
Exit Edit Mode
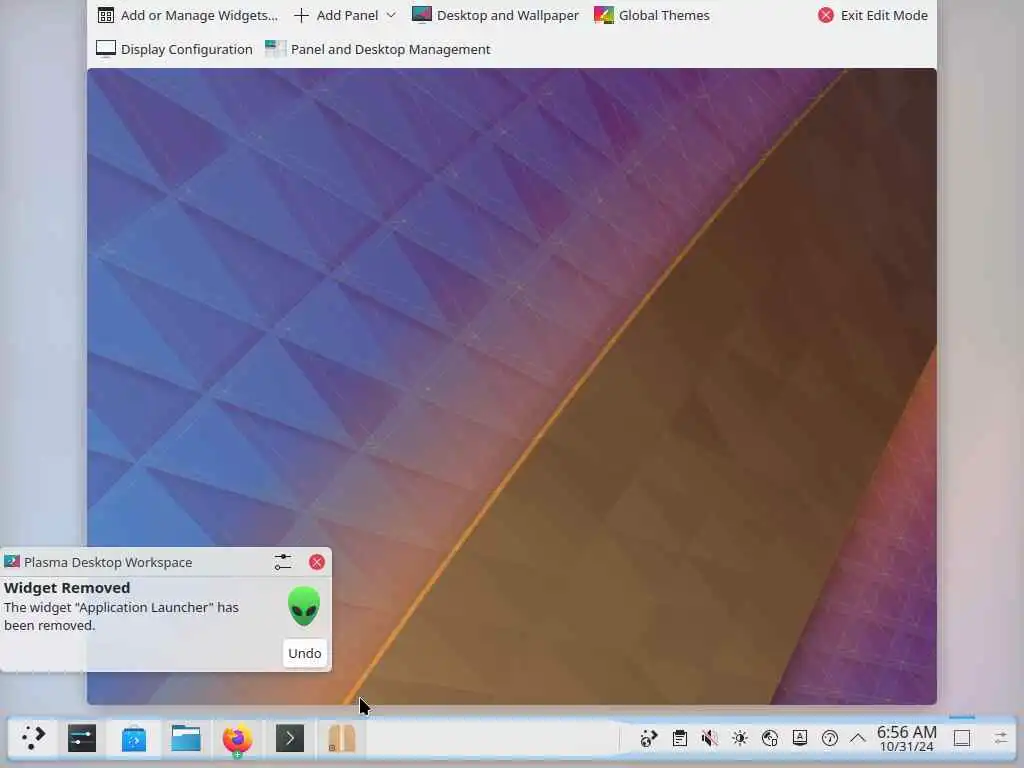872,15
